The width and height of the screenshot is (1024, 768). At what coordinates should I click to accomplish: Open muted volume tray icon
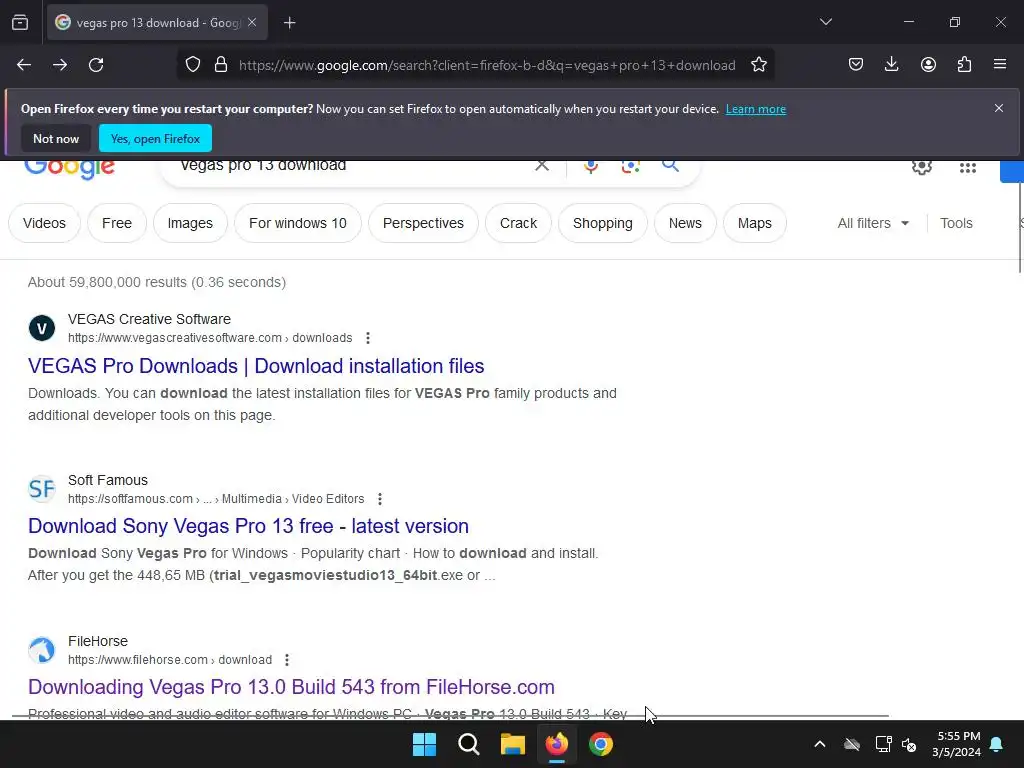(x=908, y=744)
